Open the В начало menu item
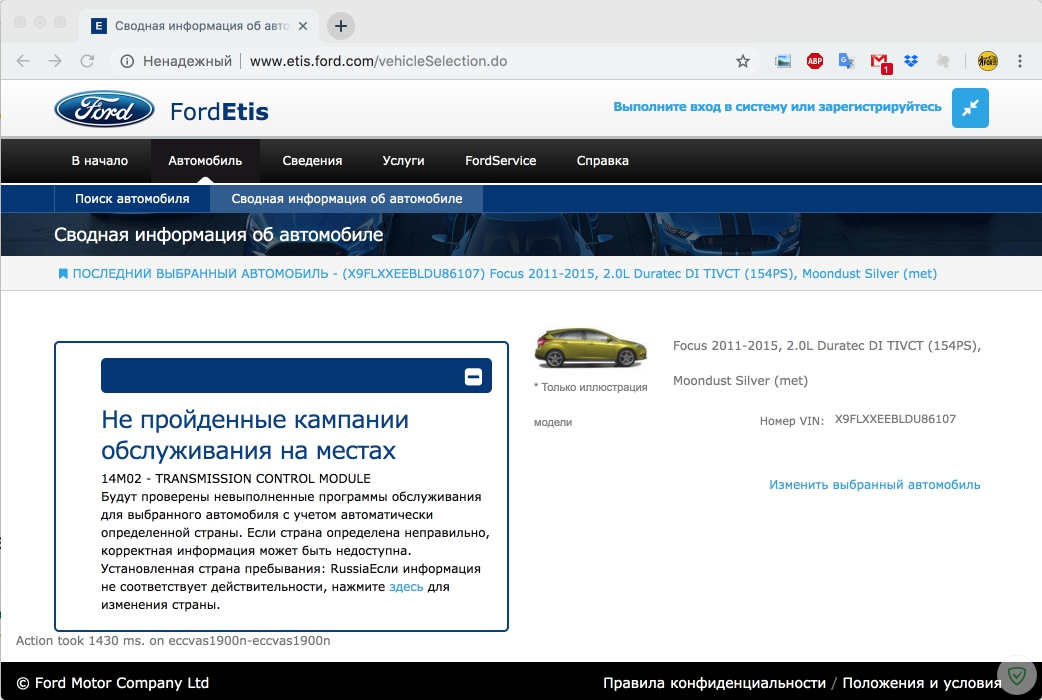Screen dimensions: 1042x700 pyautogui.click(x=100, y=161)
